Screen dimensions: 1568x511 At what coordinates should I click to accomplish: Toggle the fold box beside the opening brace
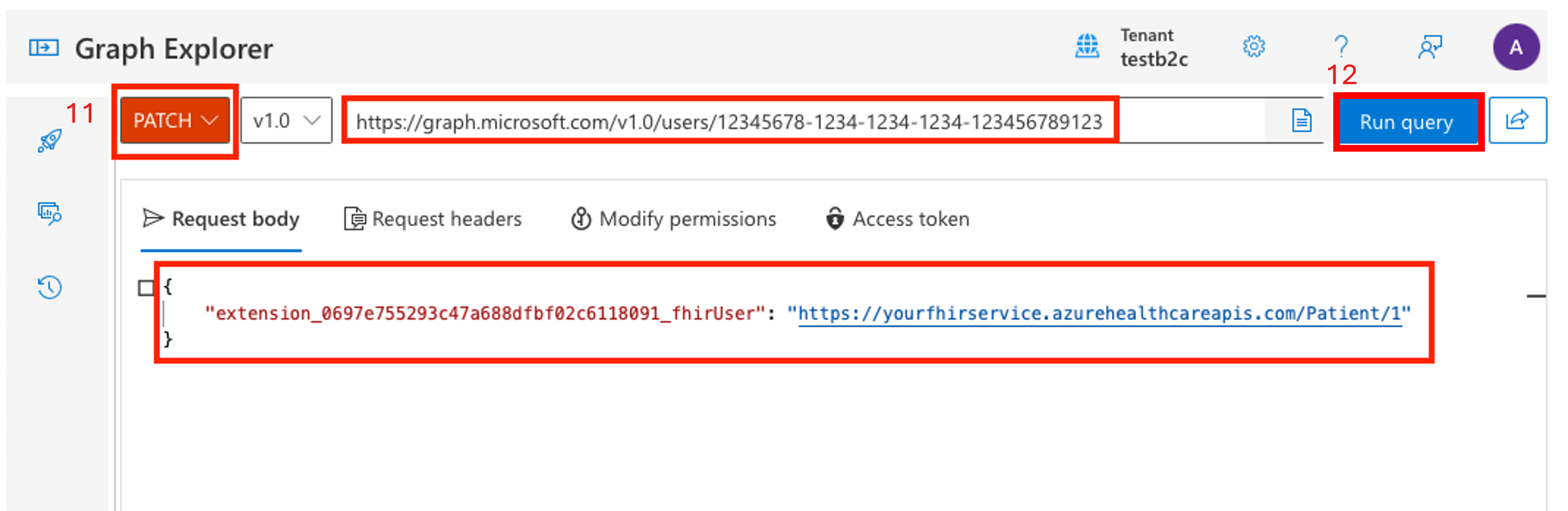pyautogui.click(x=146, y=288)
